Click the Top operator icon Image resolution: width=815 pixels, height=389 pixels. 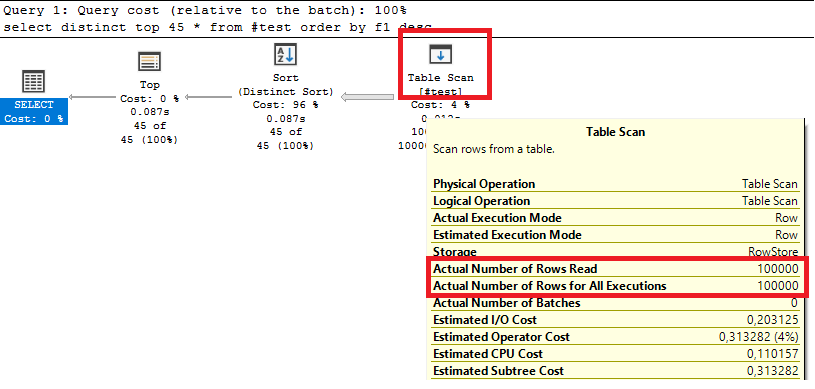[x=149, y=62]
